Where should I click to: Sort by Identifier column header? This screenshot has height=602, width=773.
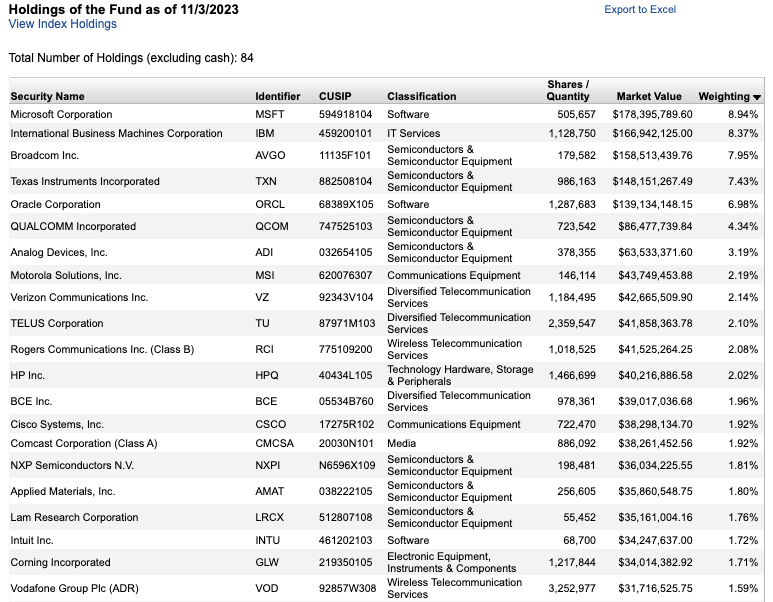point(278,96)
